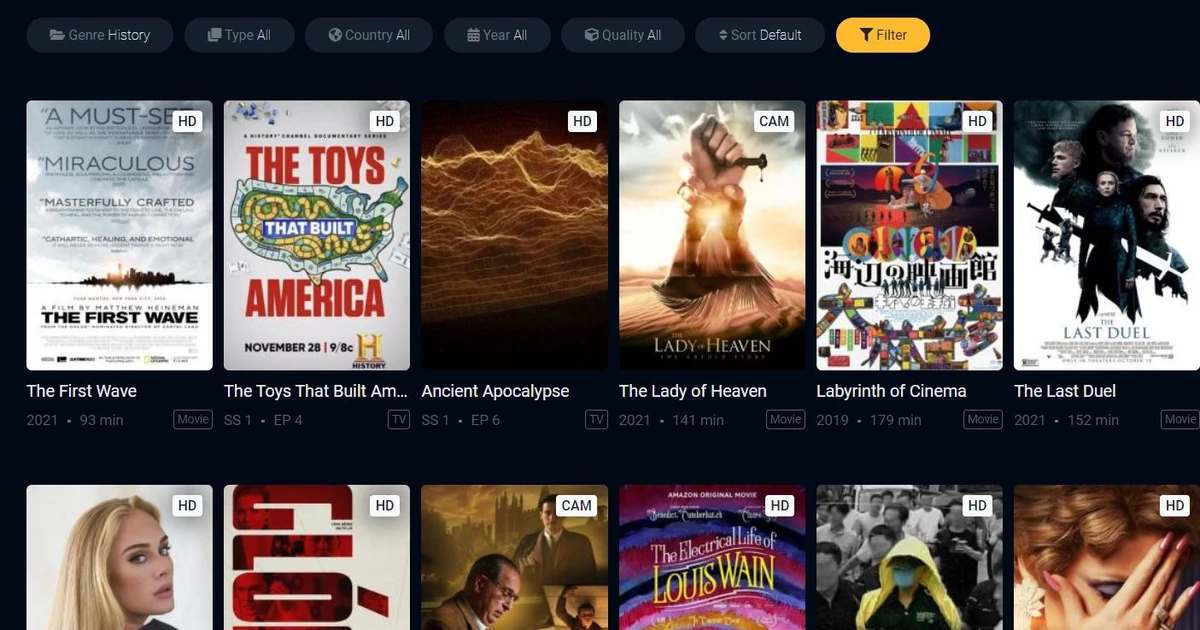Click the funnel icon in the Filter button
Screen dimensions: 1200x630
click(866, 35)
